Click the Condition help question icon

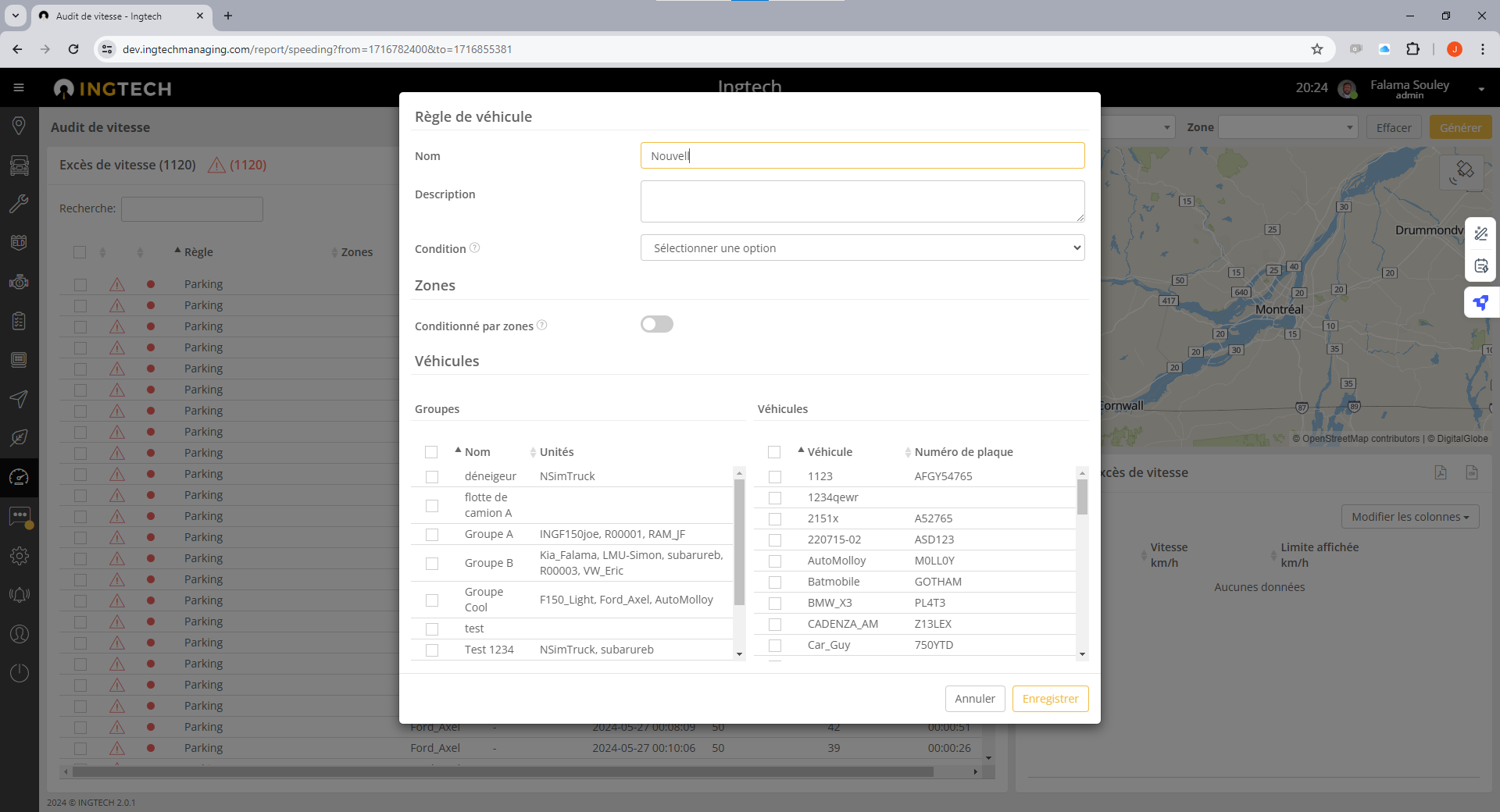click(474, 248)
